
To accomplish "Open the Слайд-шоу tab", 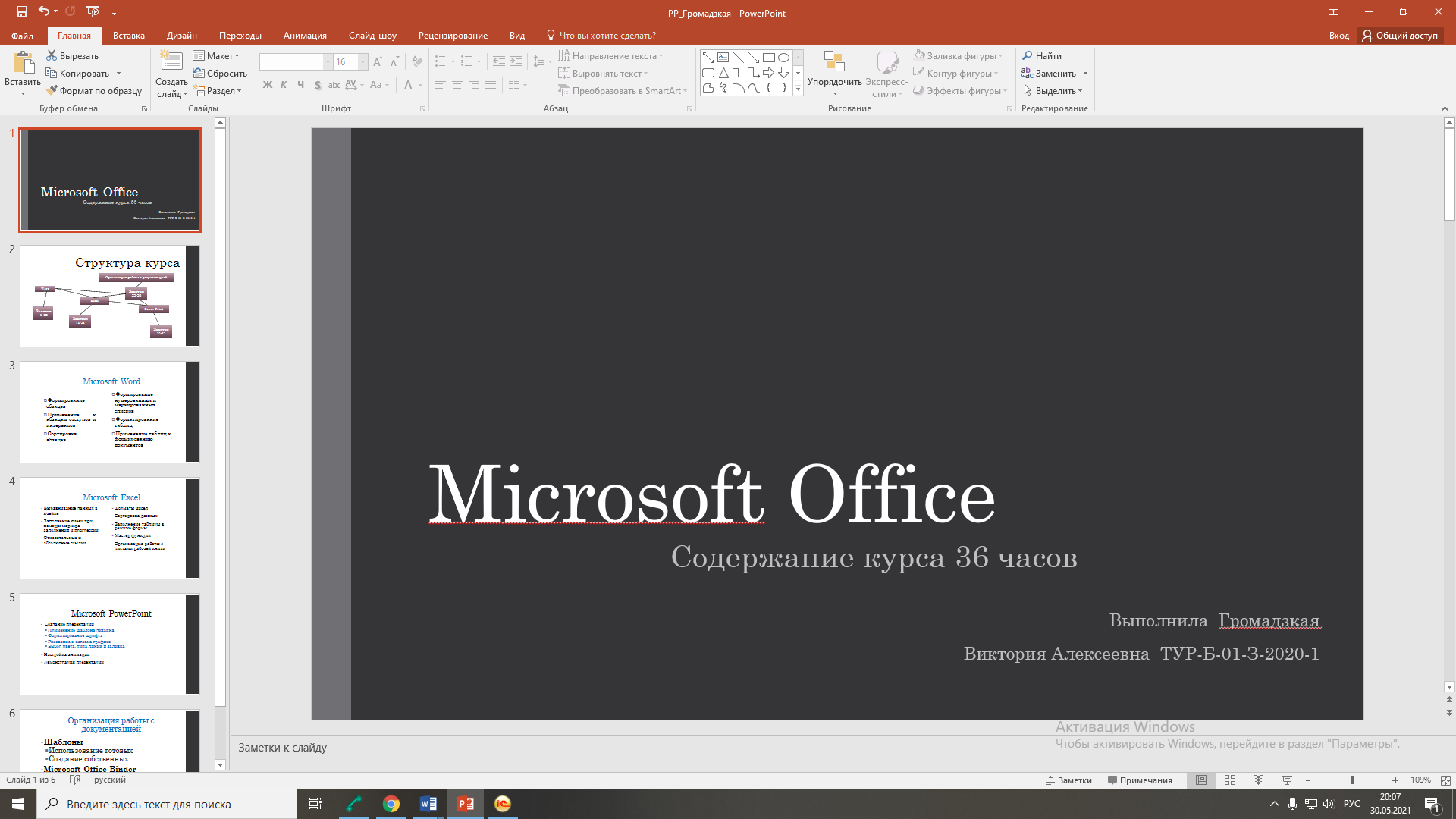I will (372, 36).
